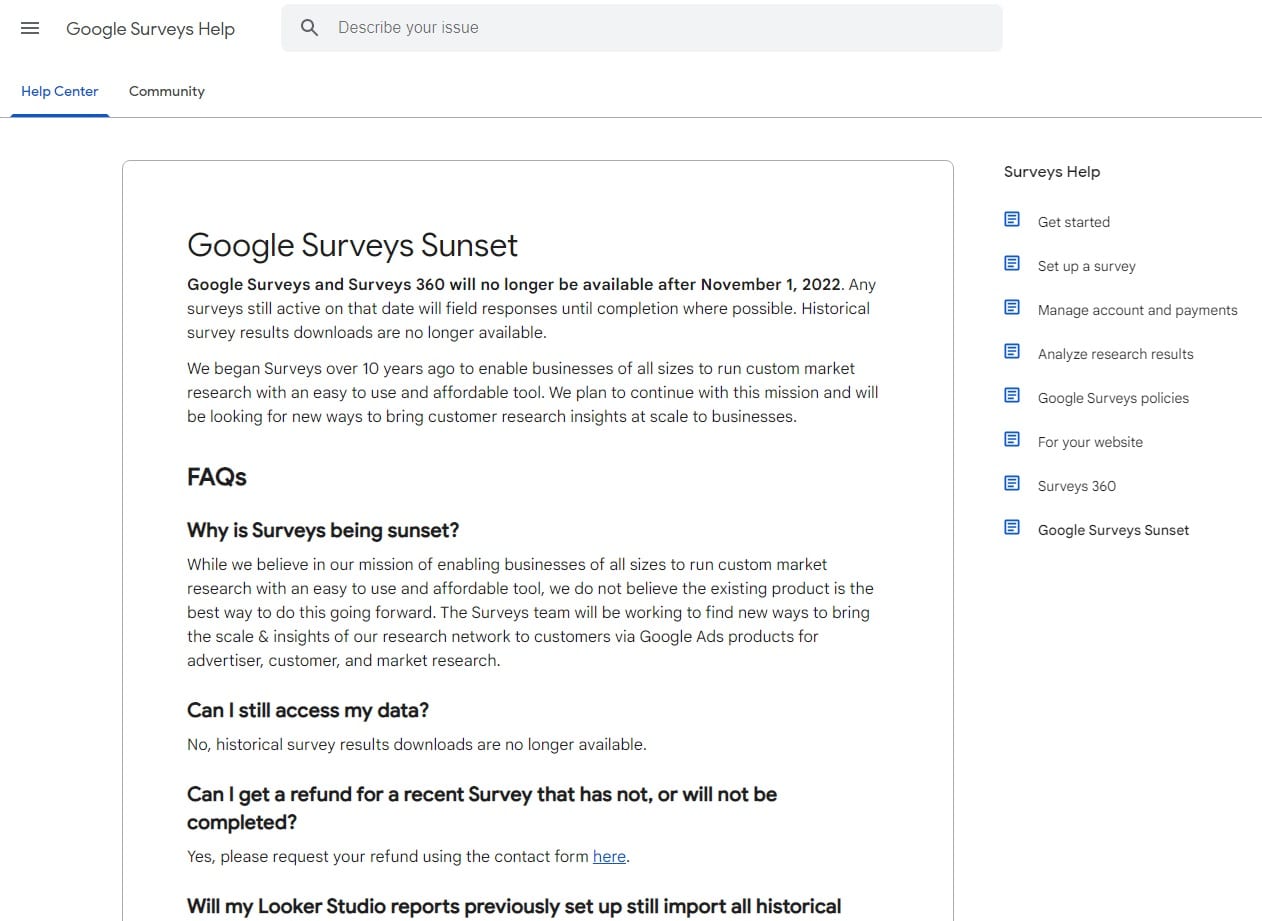Open the Get started help topic
Viewport: 1262px width, 921px height.
pyautogui.click(x=1074, y=222)
